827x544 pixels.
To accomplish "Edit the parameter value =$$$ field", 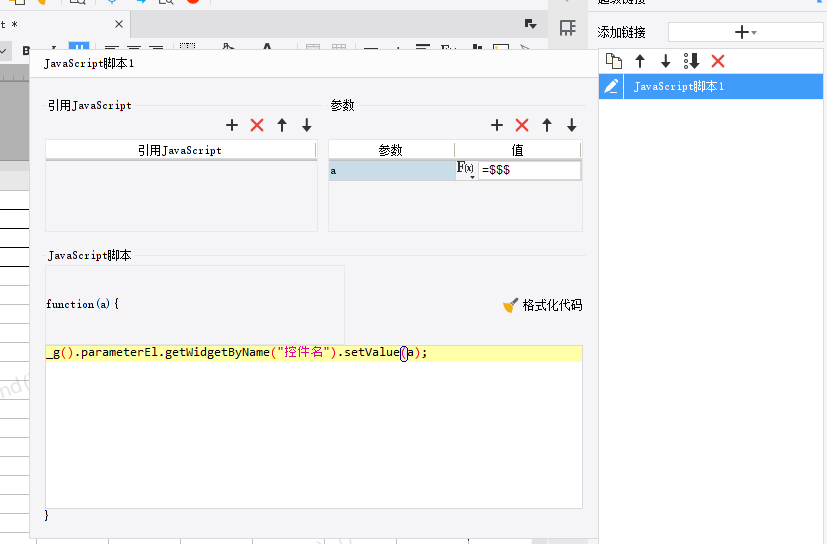I will 529,170.
